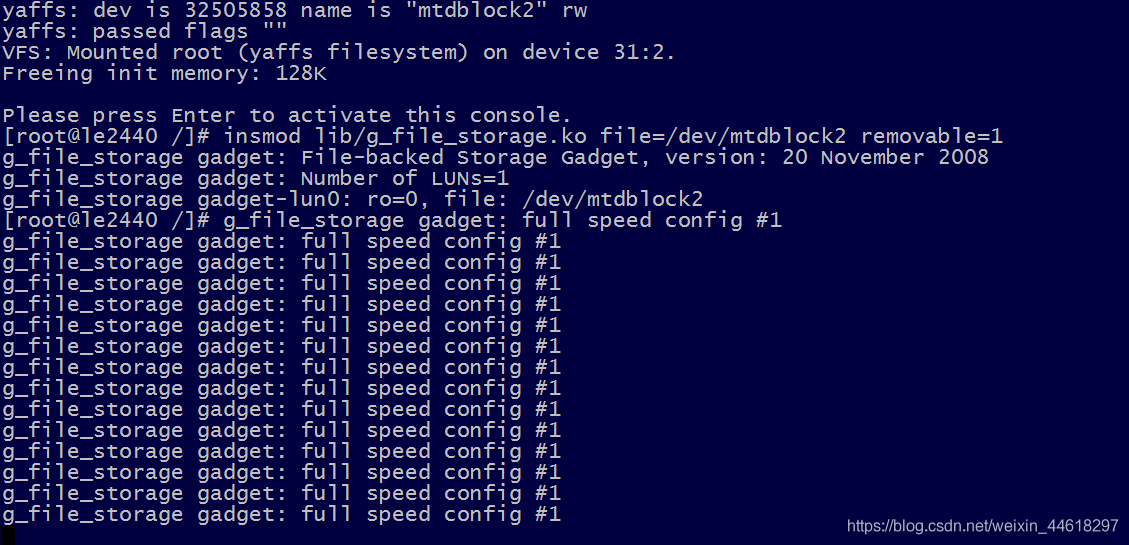Open the blog.csdn.net watermark link
The height and width of the screenshot is (545, 1129).
(982, 526)
